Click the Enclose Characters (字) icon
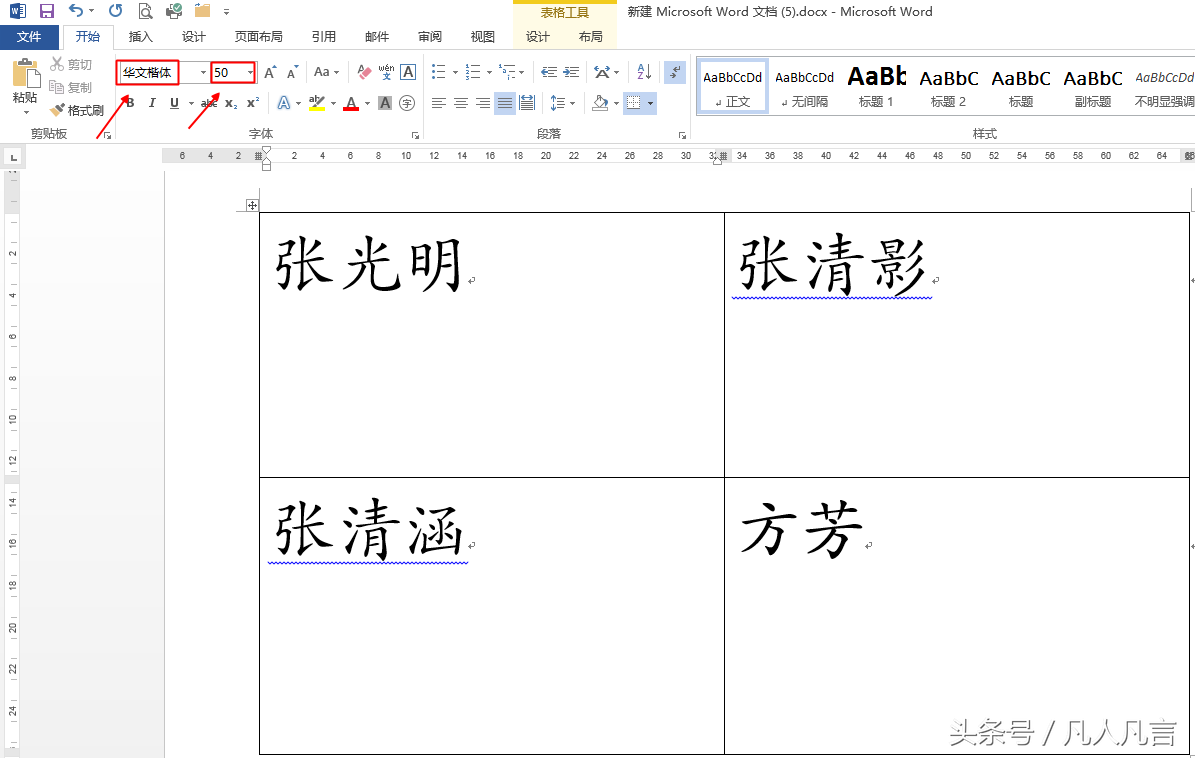The width and height of the screenshot is (1195, 758). point(407,103)
